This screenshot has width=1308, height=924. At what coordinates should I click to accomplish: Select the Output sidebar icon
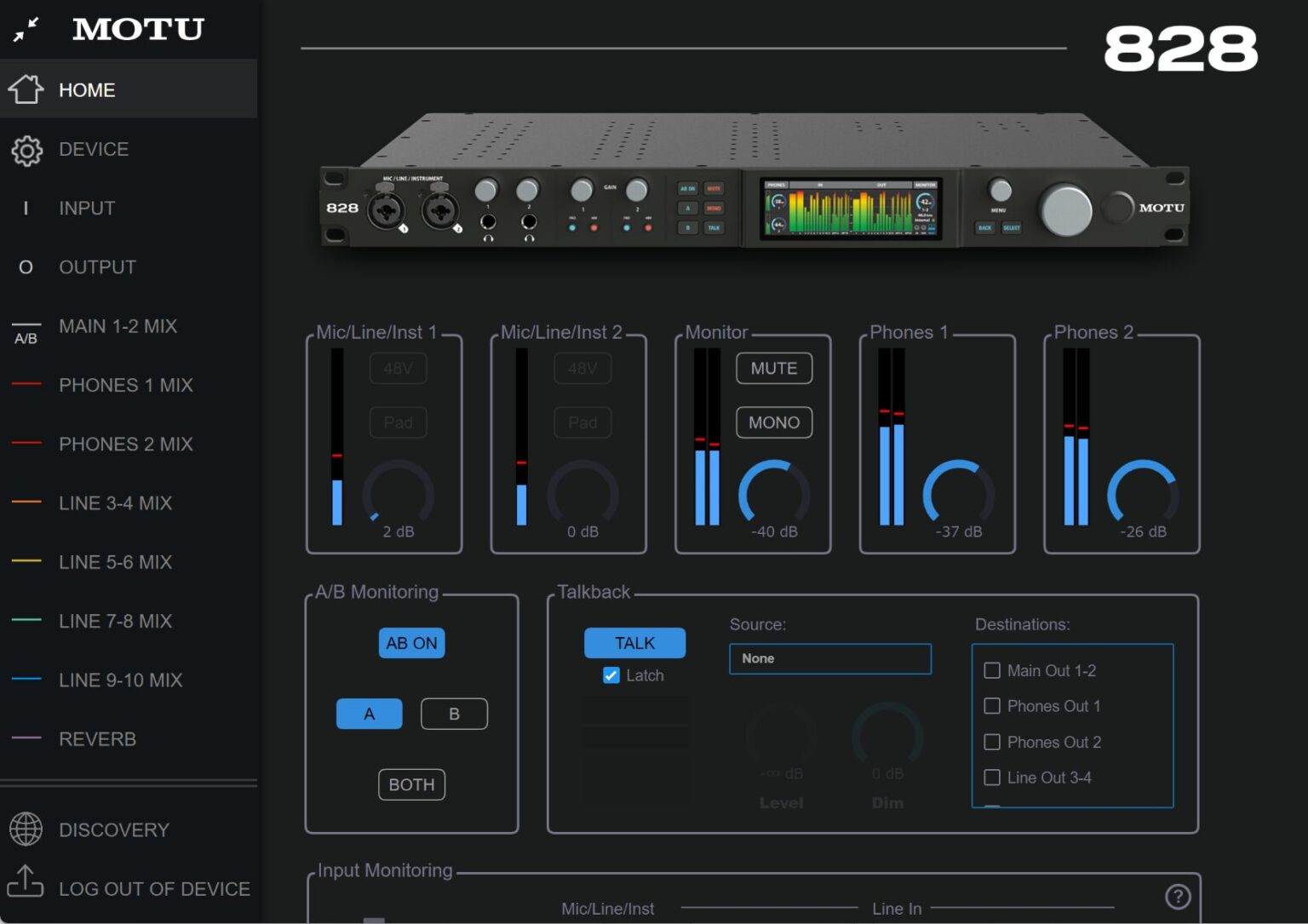pos(26,267)
